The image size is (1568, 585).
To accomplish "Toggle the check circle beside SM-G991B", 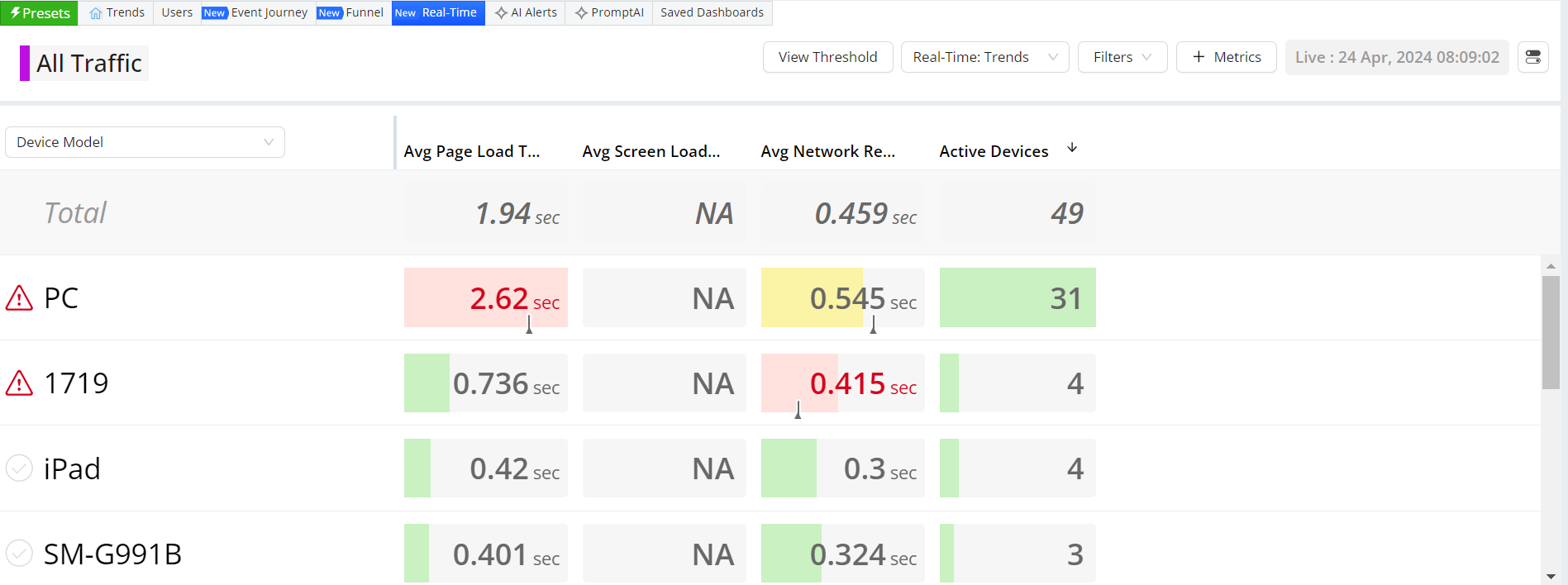I will tap(19, 554).
